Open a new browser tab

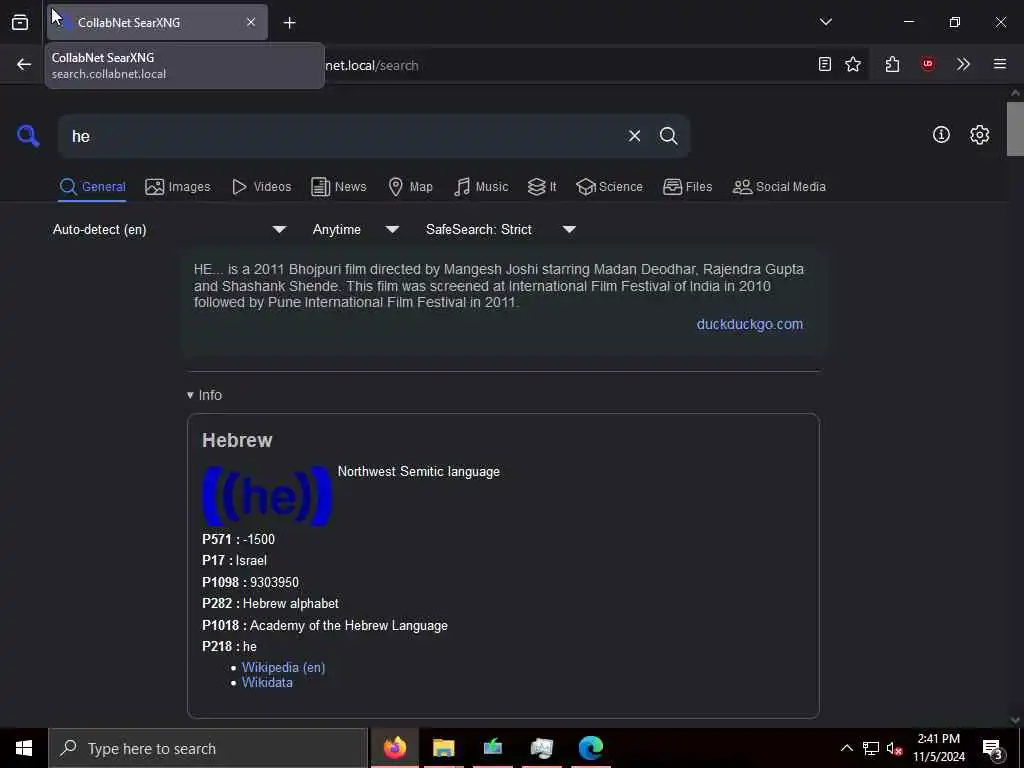click(x=289, y=23)
